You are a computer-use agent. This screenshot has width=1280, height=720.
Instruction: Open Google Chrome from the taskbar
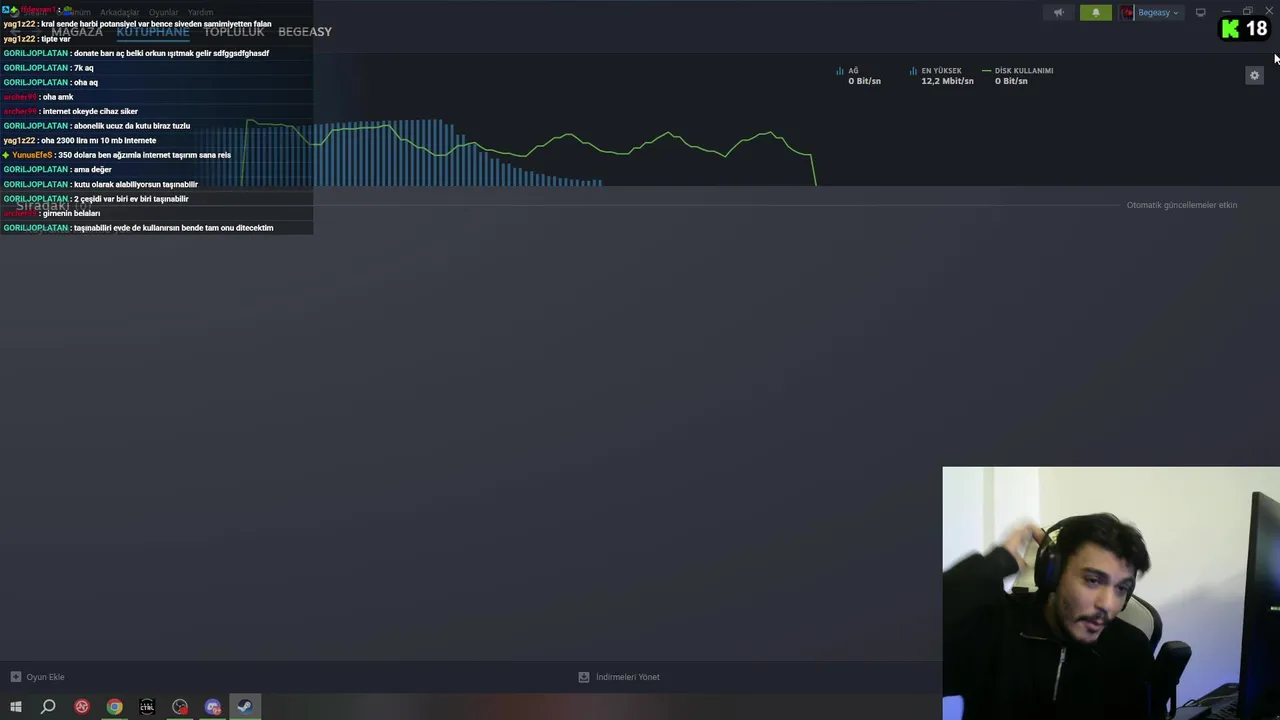tap(115, 707)
